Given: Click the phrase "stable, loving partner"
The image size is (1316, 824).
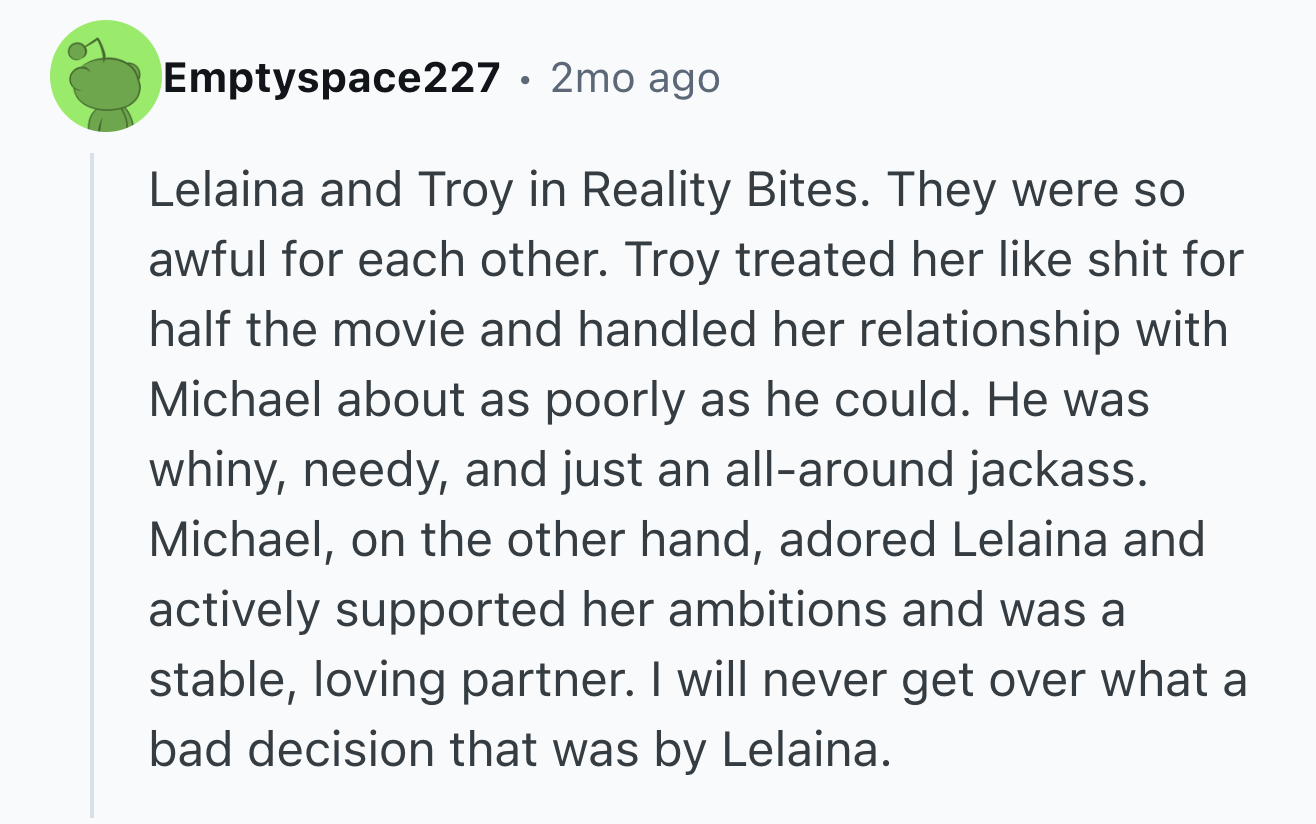Looking at the screenshot, I should 385,681.
